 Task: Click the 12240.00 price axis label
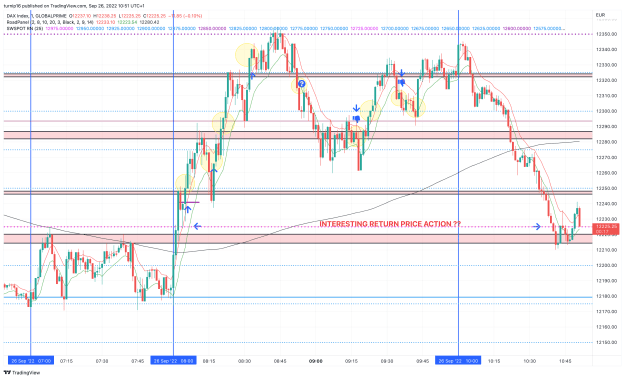pyautogui.click(x=606, y=204)
